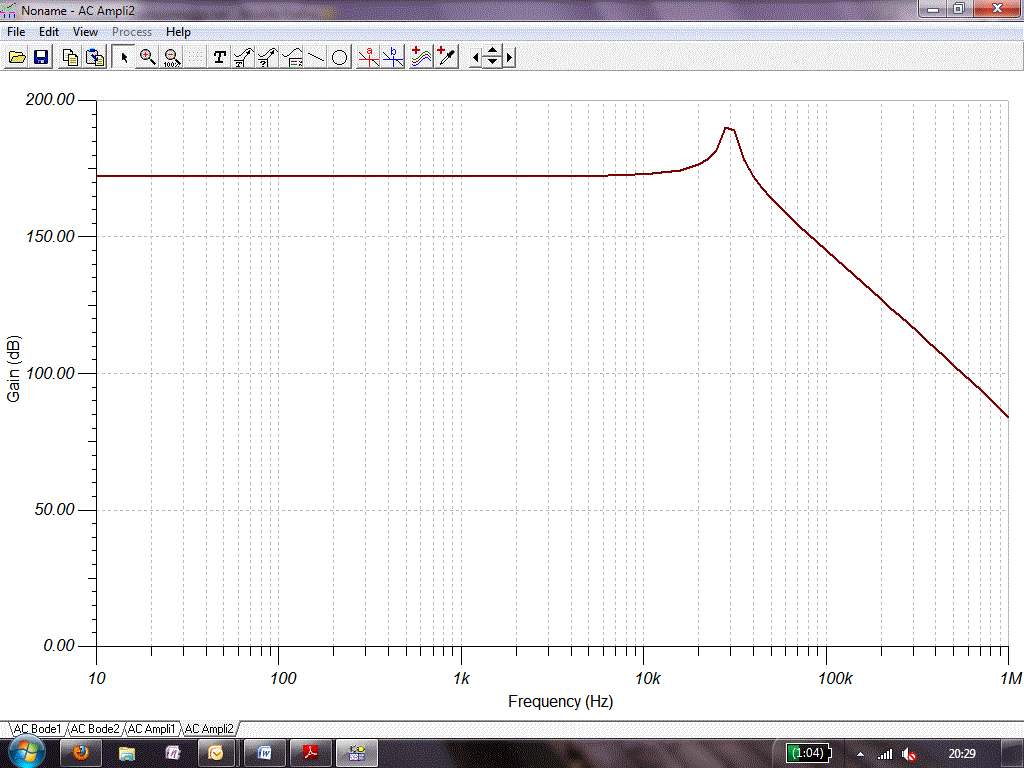The image size is (1024, 768).
Task: Click the curve identify (question mark) tool
Action: [x=268, y=57]
